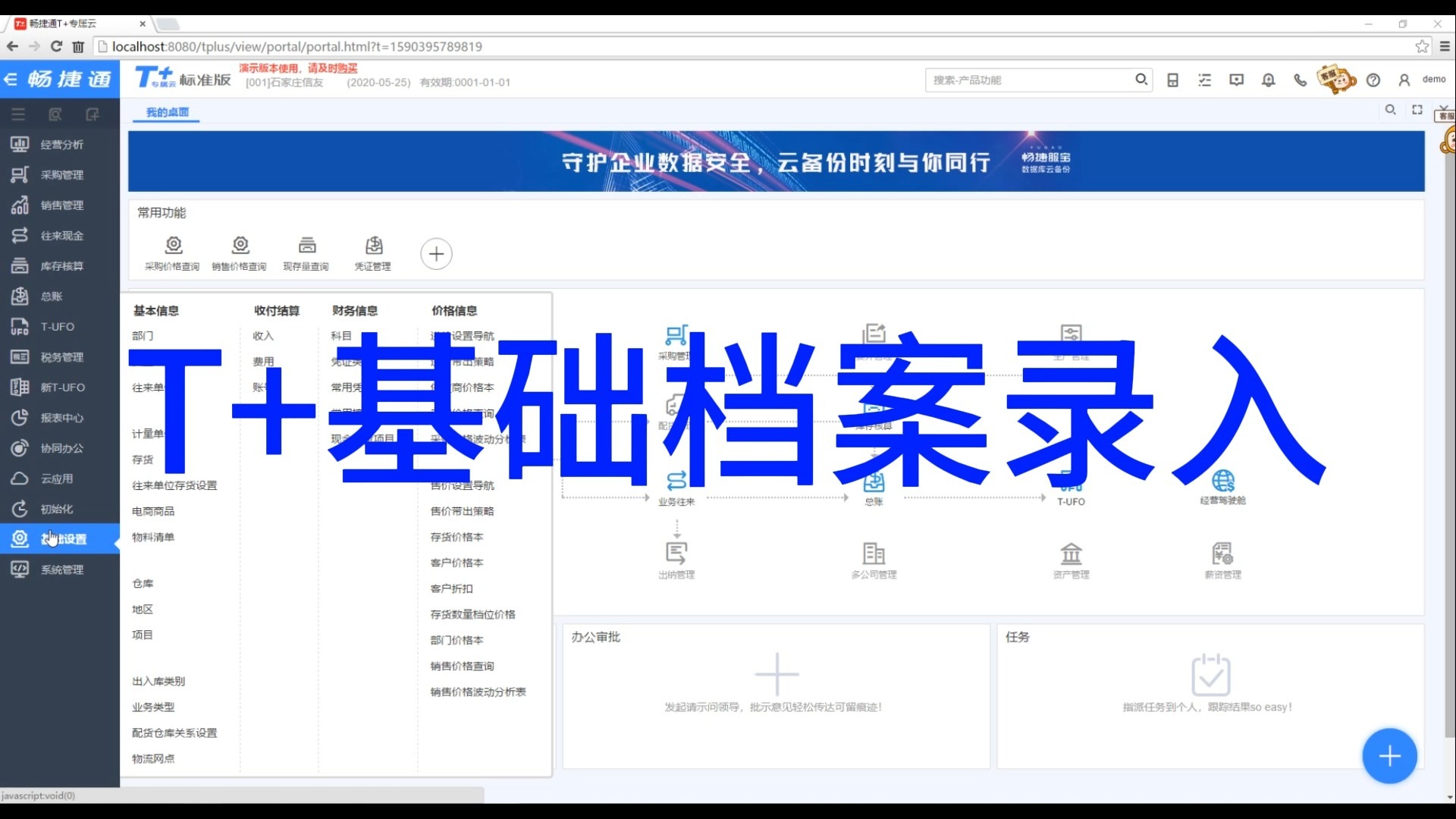Add a new common function shortcut
Screen dimensions: 1456x819
[436, 254]
